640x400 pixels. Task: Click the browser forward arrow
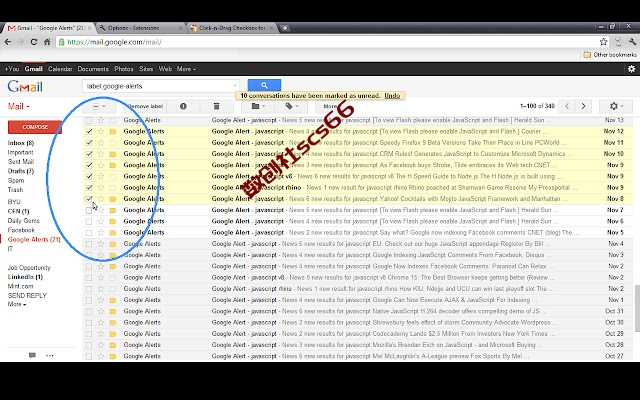pyautogui.click(x=20, y=42)
